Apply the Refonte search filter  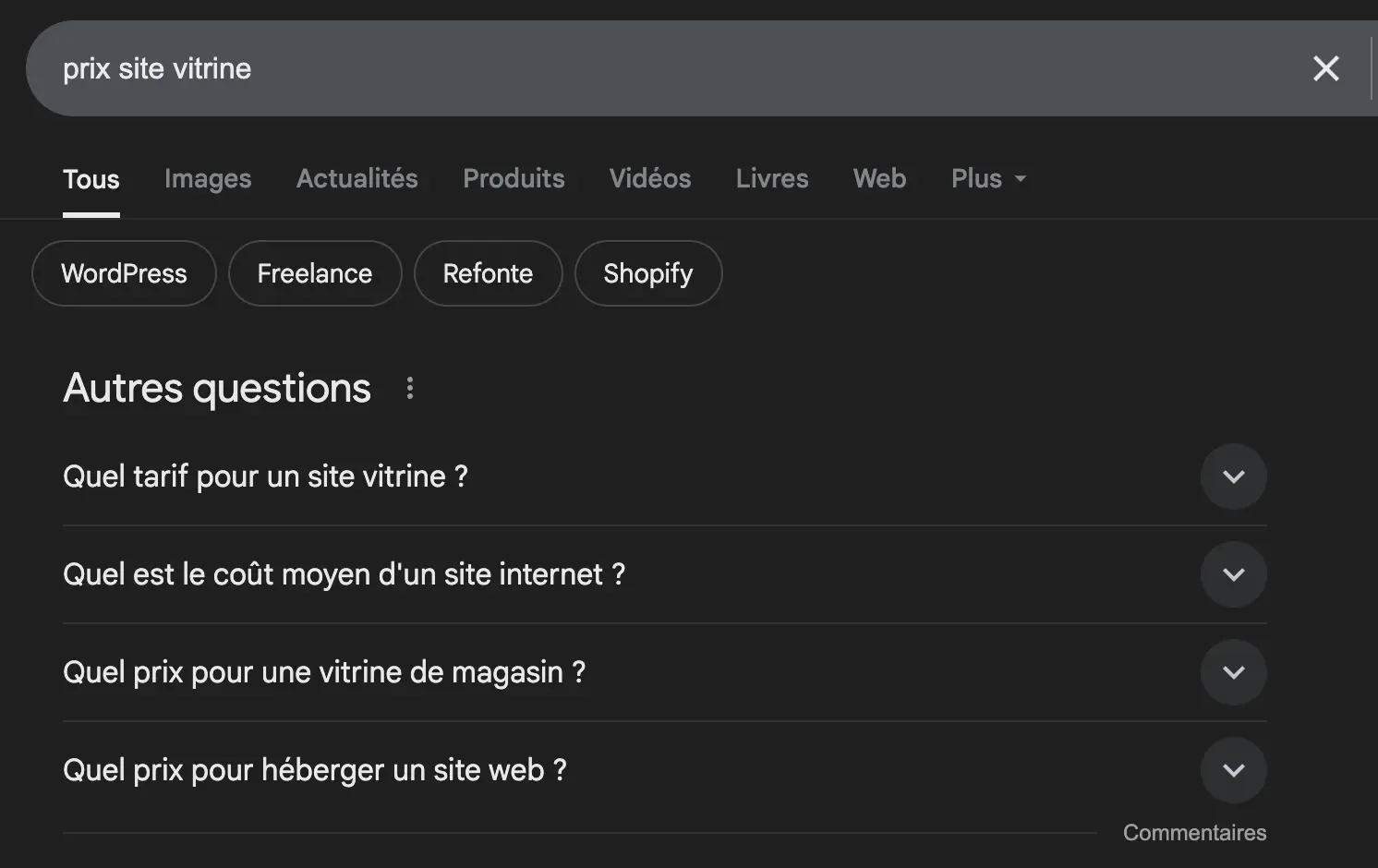pyautogui.click(x=488, y=273)
